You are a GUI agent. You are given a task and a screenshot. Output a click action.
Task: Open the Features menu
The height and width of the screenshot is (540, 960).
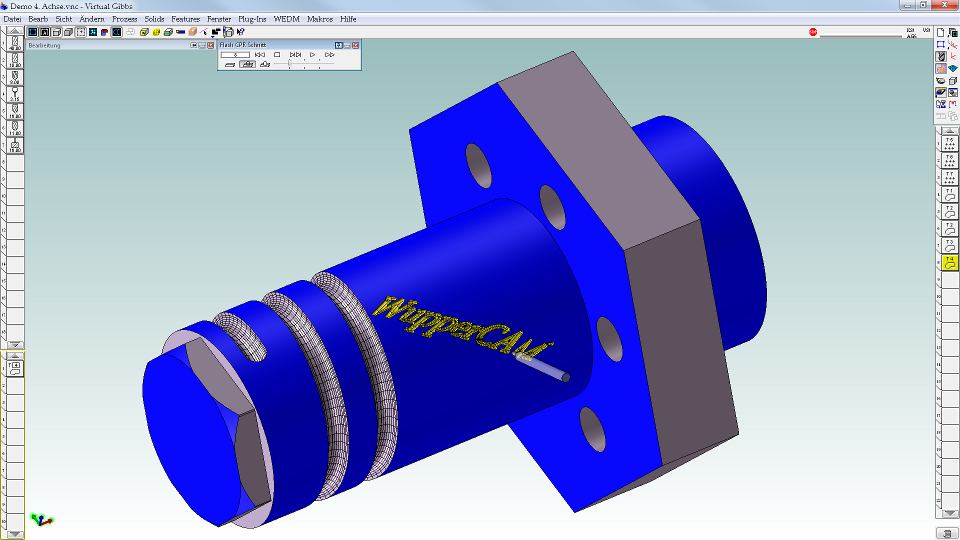click(186, 19)
